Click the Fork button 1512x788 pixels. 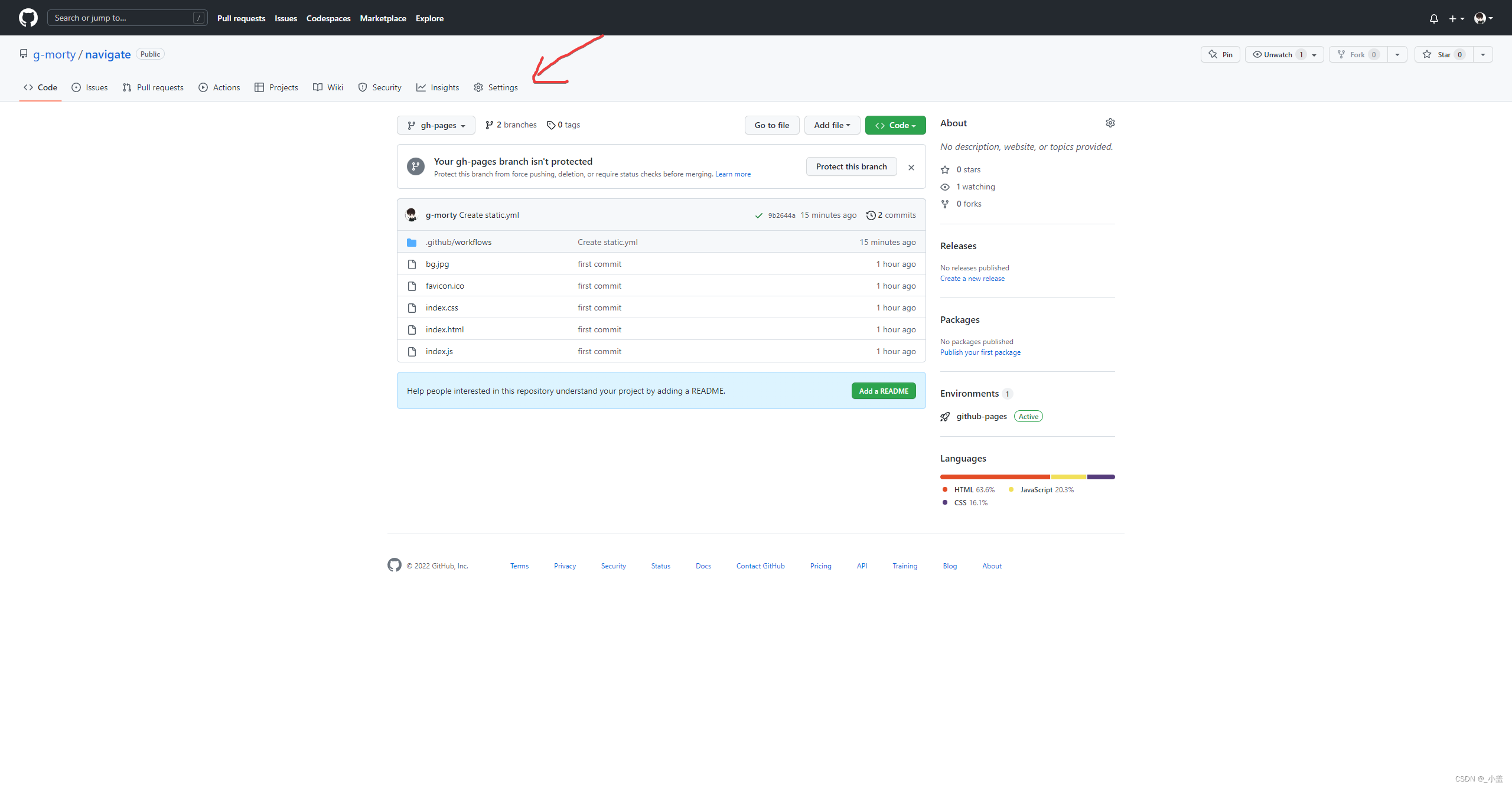[1358, 54]
